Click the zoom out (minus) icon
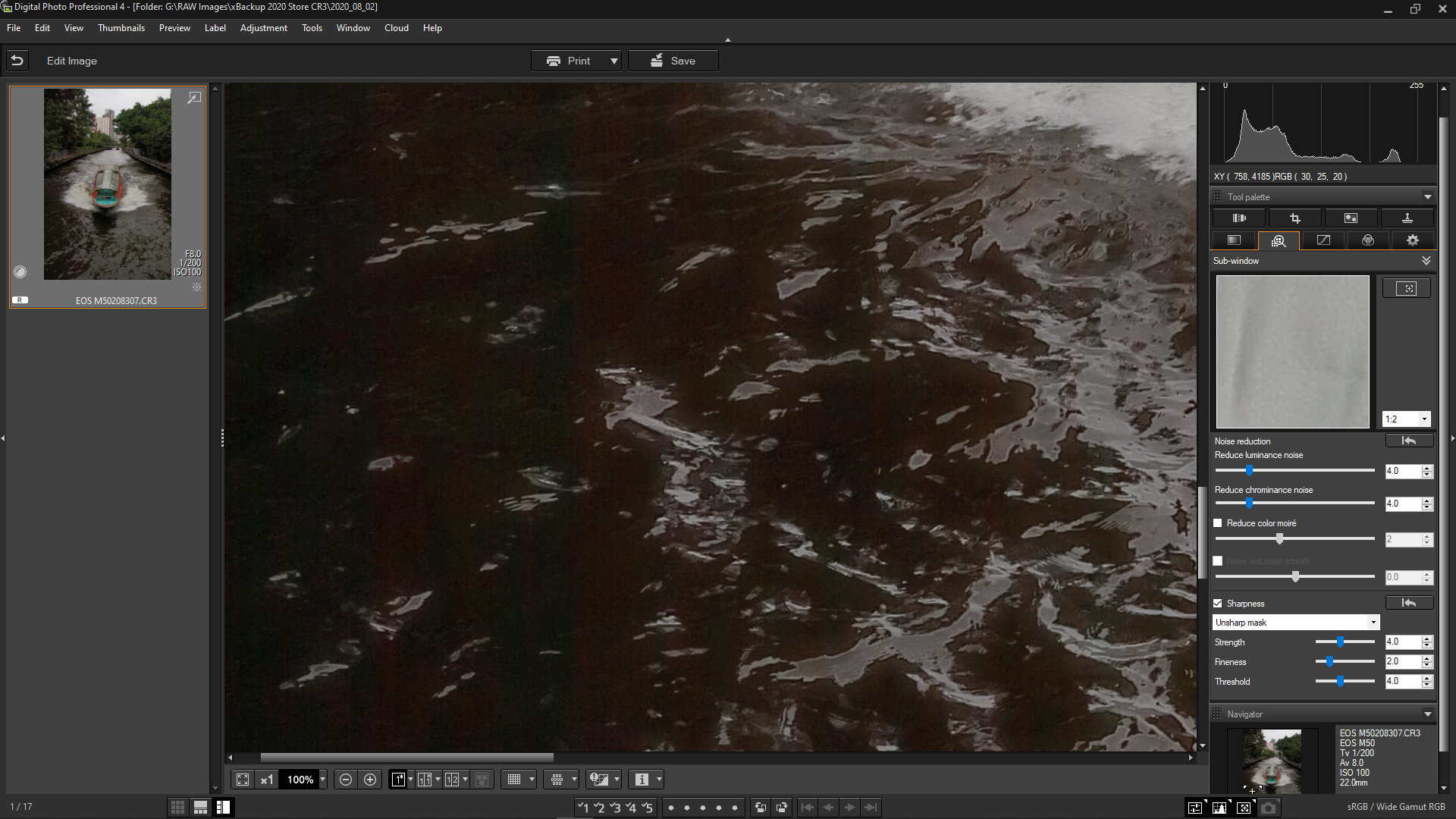Image resolution: width=1456 pixels, height=819 pixels. point(346,780)
